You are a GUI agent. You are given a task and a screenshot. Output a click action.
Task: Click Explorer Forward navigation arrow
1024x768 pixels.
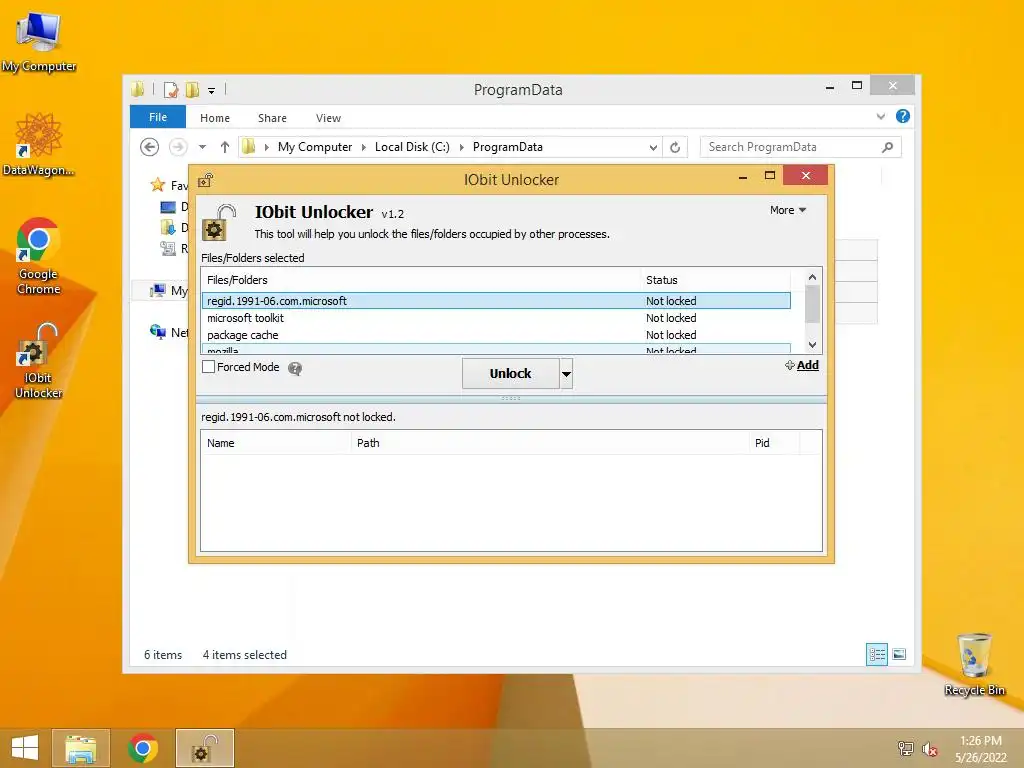coord(178,147)
